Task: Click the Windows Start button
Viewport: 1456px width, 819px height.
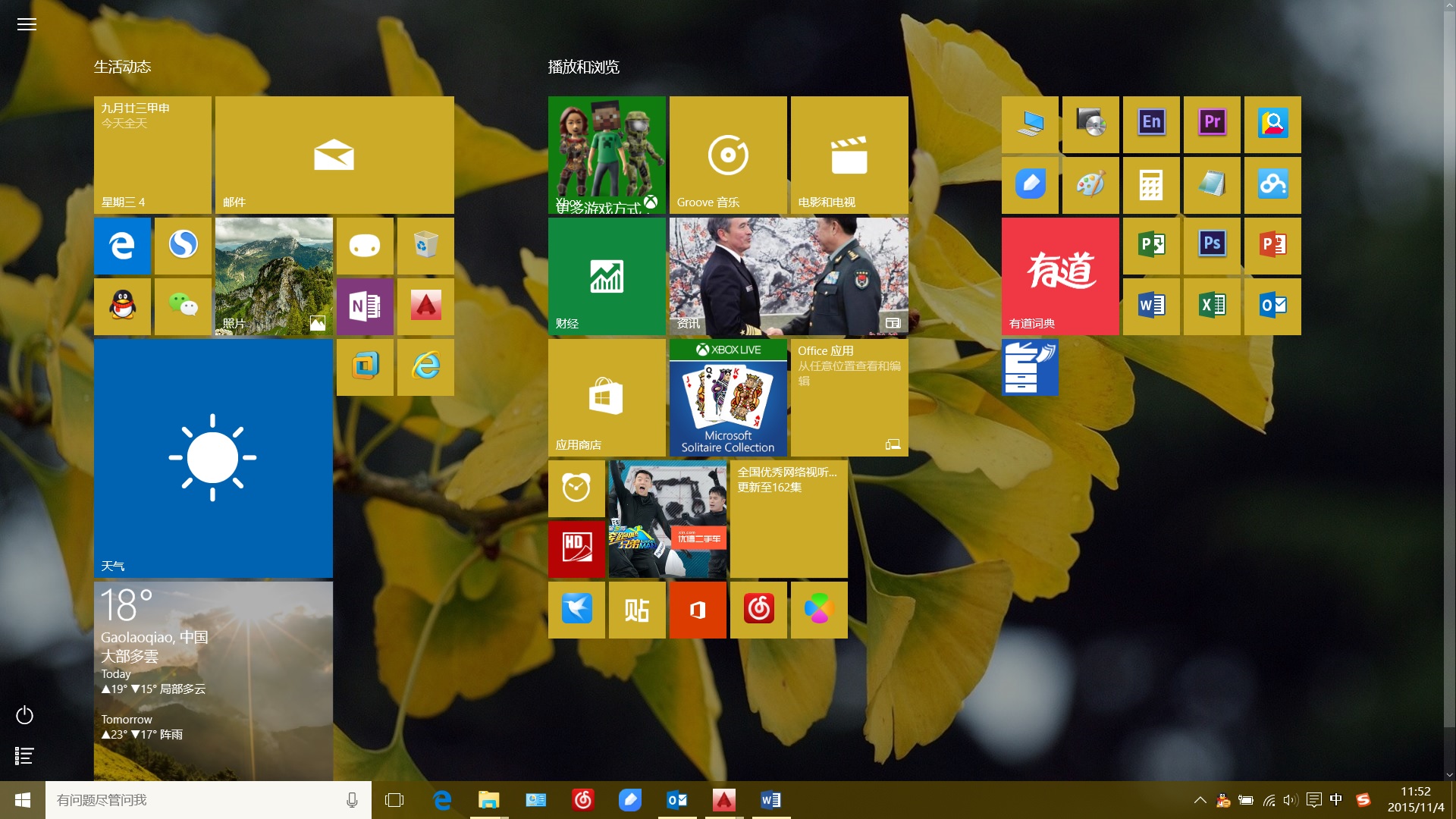Action: pos(23,800)
